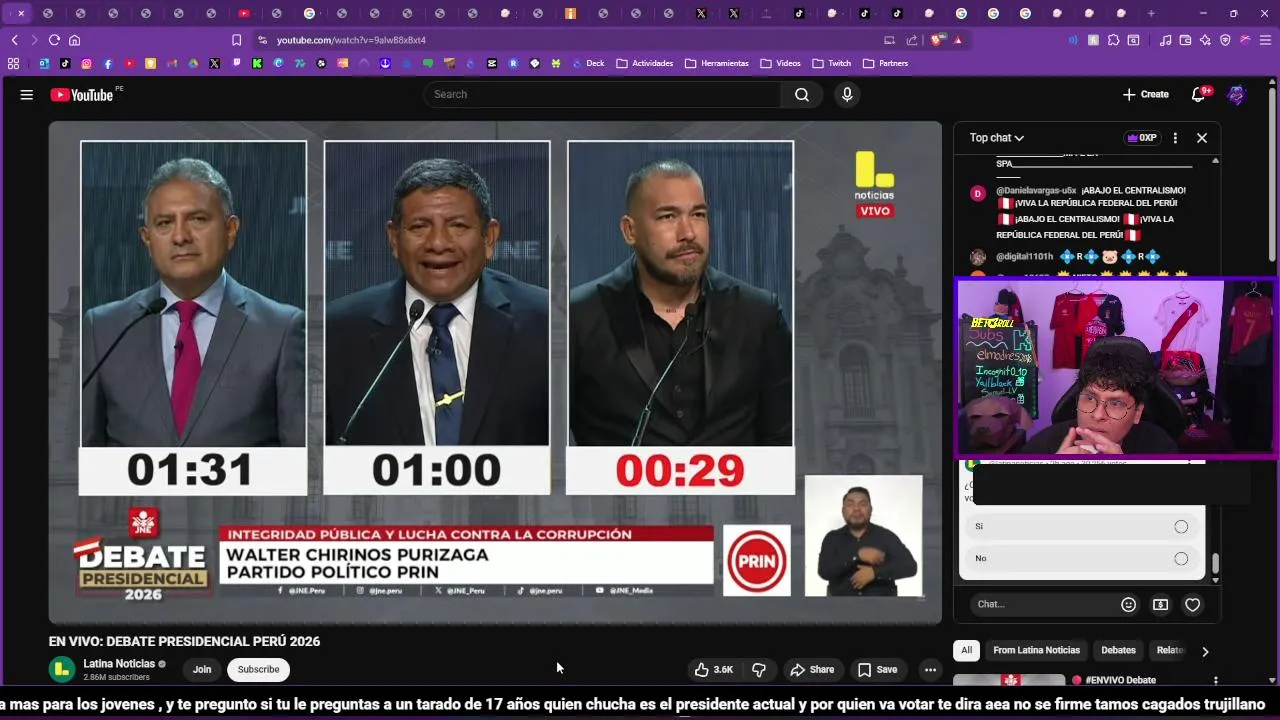This screenshot has width=1280, height=720.
Task: Show more filter chips with right arrow
Action: [1205, 651]
